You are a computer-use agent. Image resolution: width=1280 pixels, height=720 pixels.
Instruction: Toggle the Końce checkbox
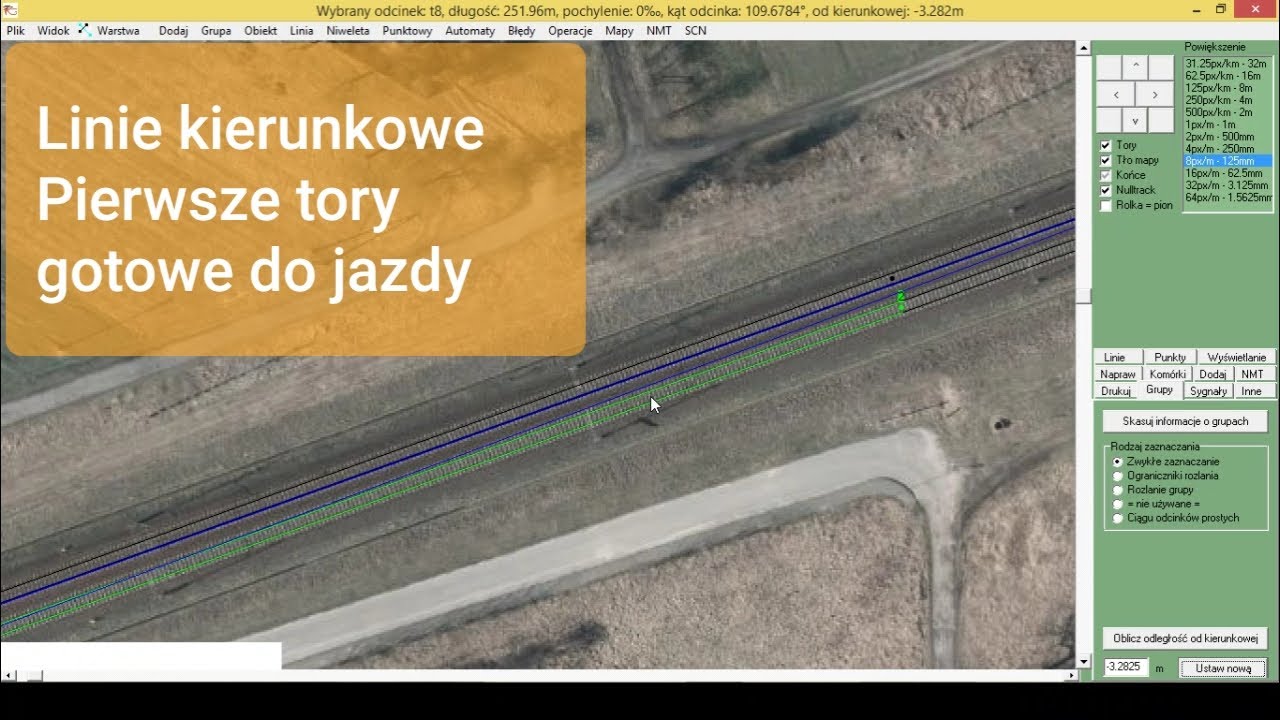click(x=1106, y=175)
